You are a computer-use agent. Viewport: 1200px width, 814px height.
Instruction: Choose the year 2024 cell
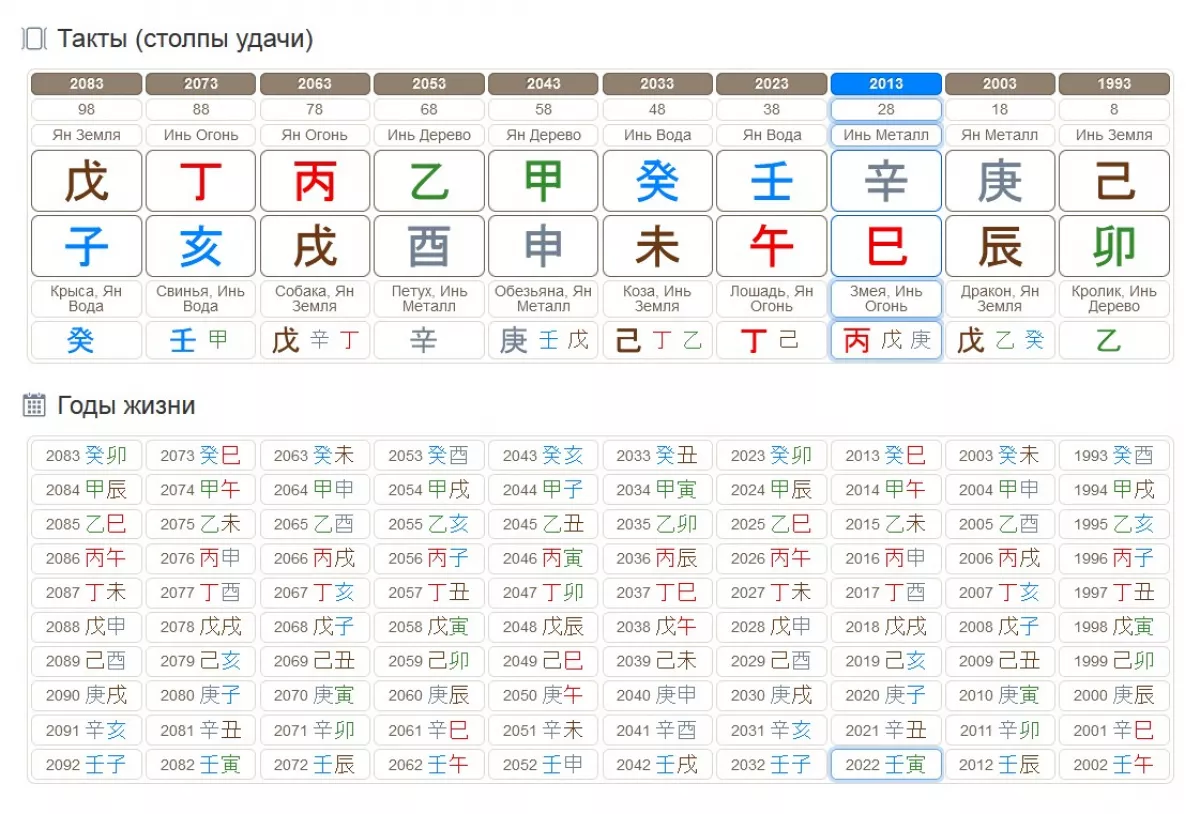(x=771, y=490)
